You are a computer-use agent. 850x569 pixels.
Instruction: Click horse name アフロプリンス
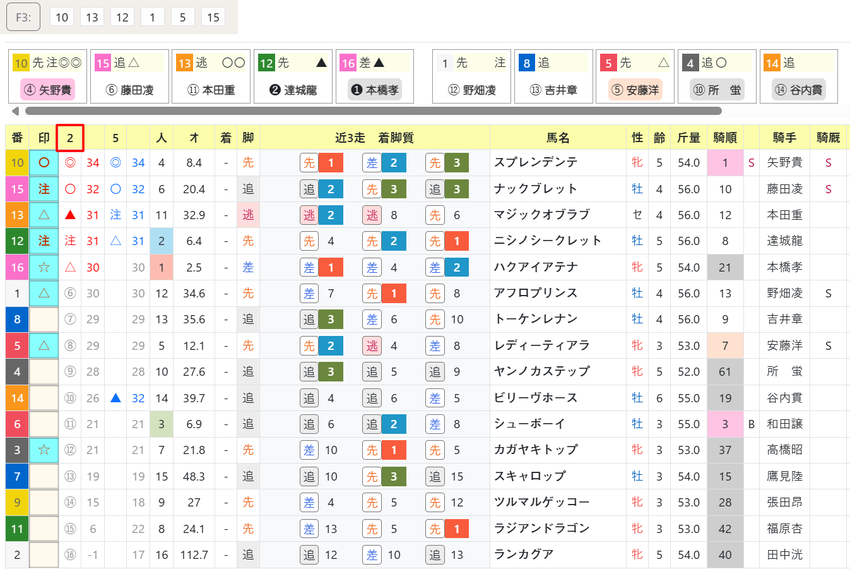[x=536, y=293]
